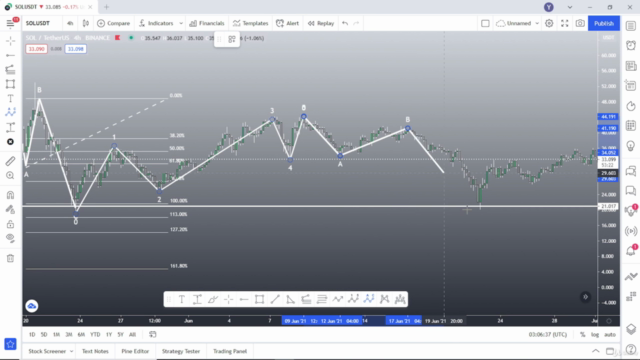Open the 4h interval selector
The height and width of the screenshot is (360, 640).
point(70,23)
